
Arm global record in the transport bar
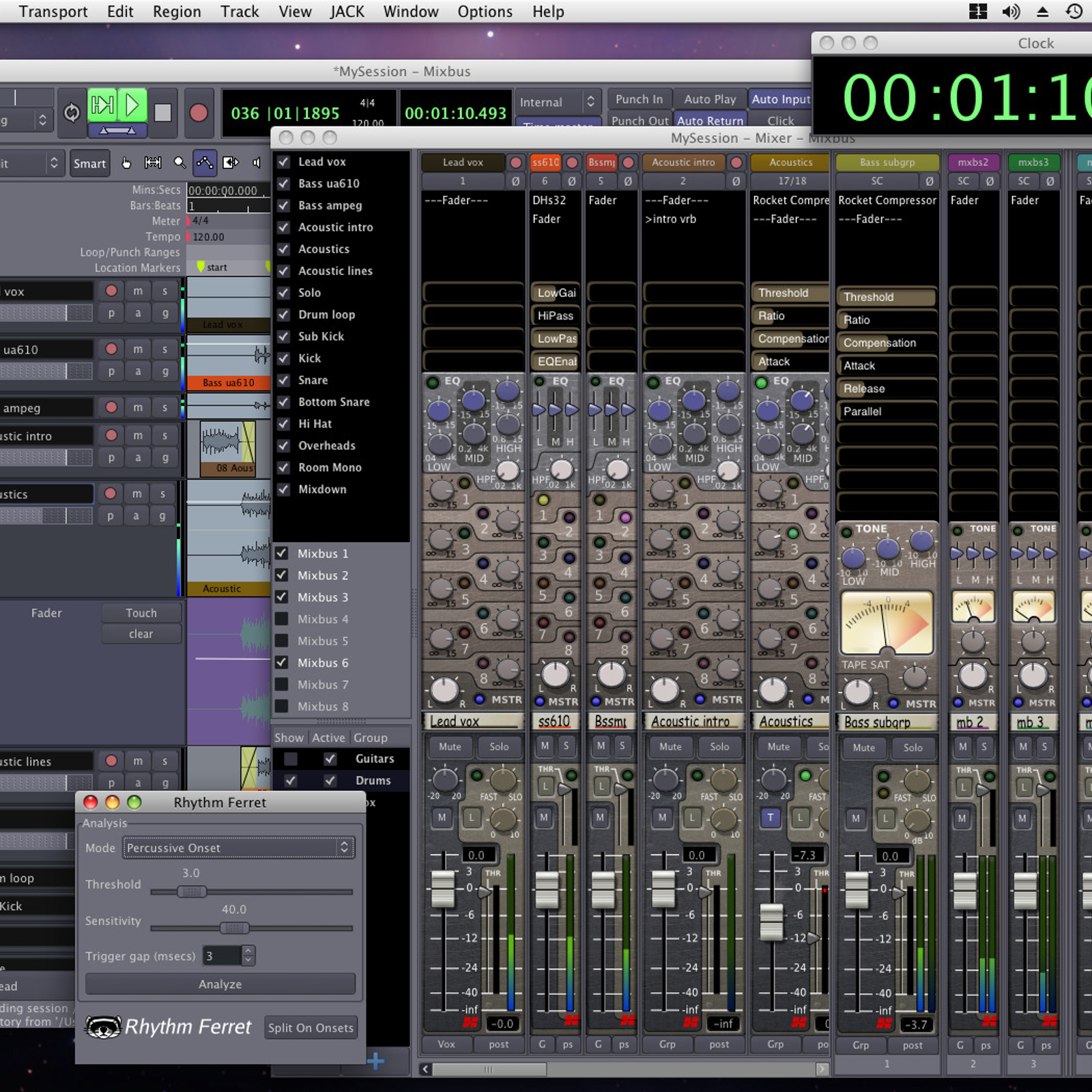click(x=199, y=113)
